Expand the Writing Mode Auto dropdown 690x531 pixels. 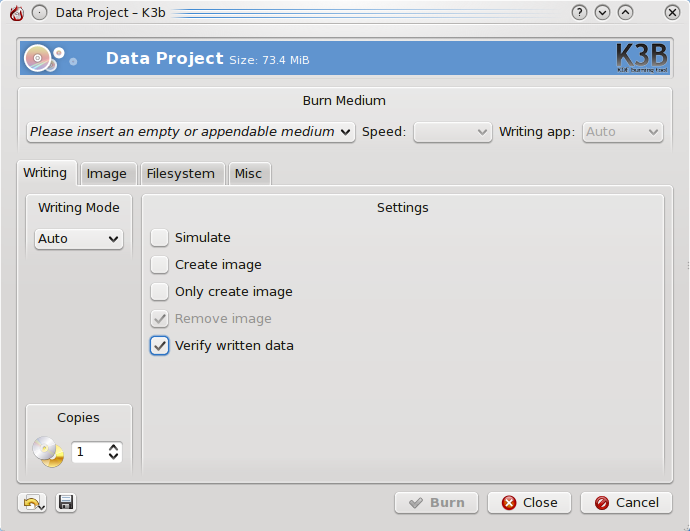(79, 239)
